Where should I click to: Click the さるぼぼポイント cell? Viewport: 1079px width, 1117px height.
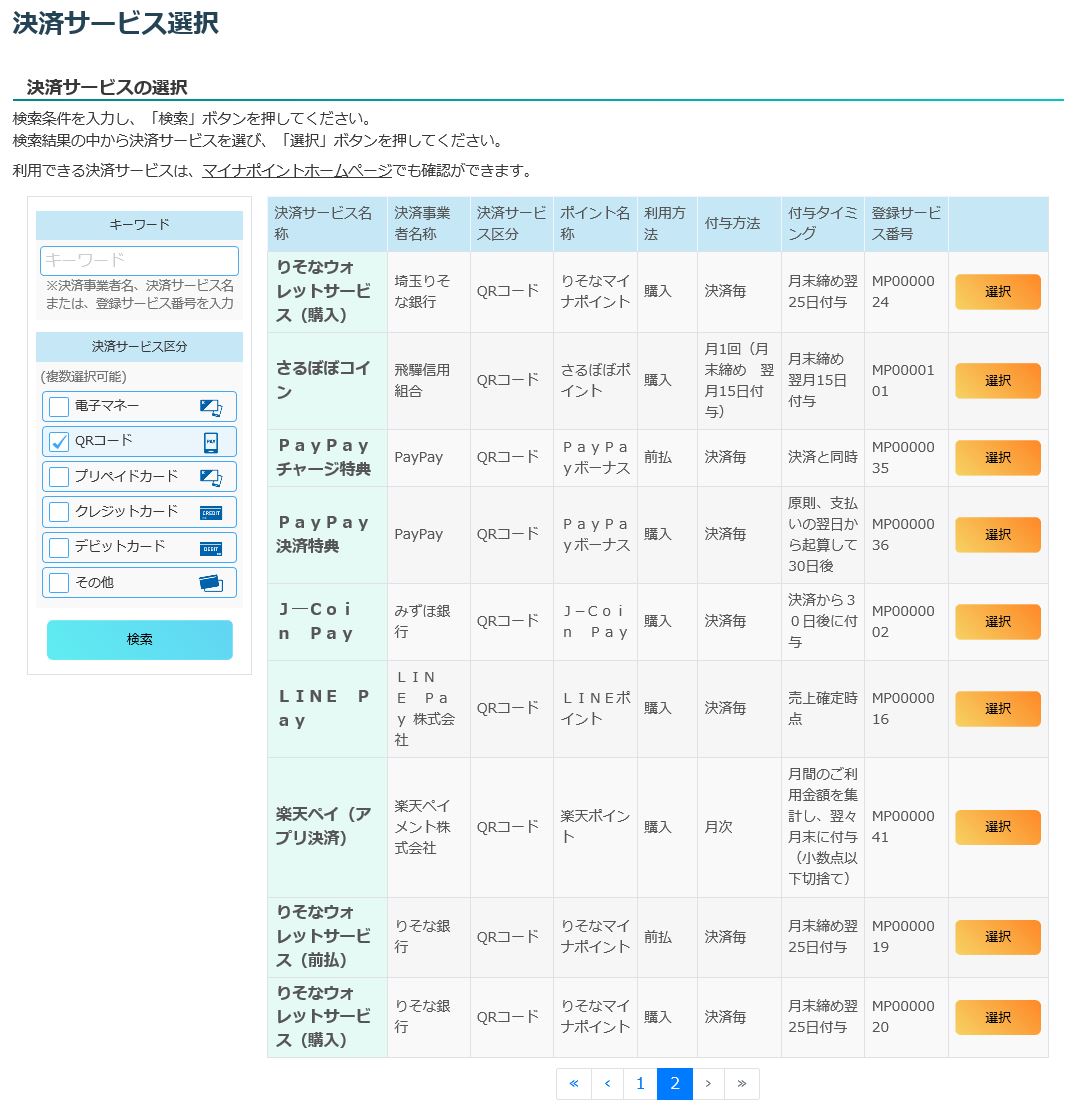[x=595, y=380]
